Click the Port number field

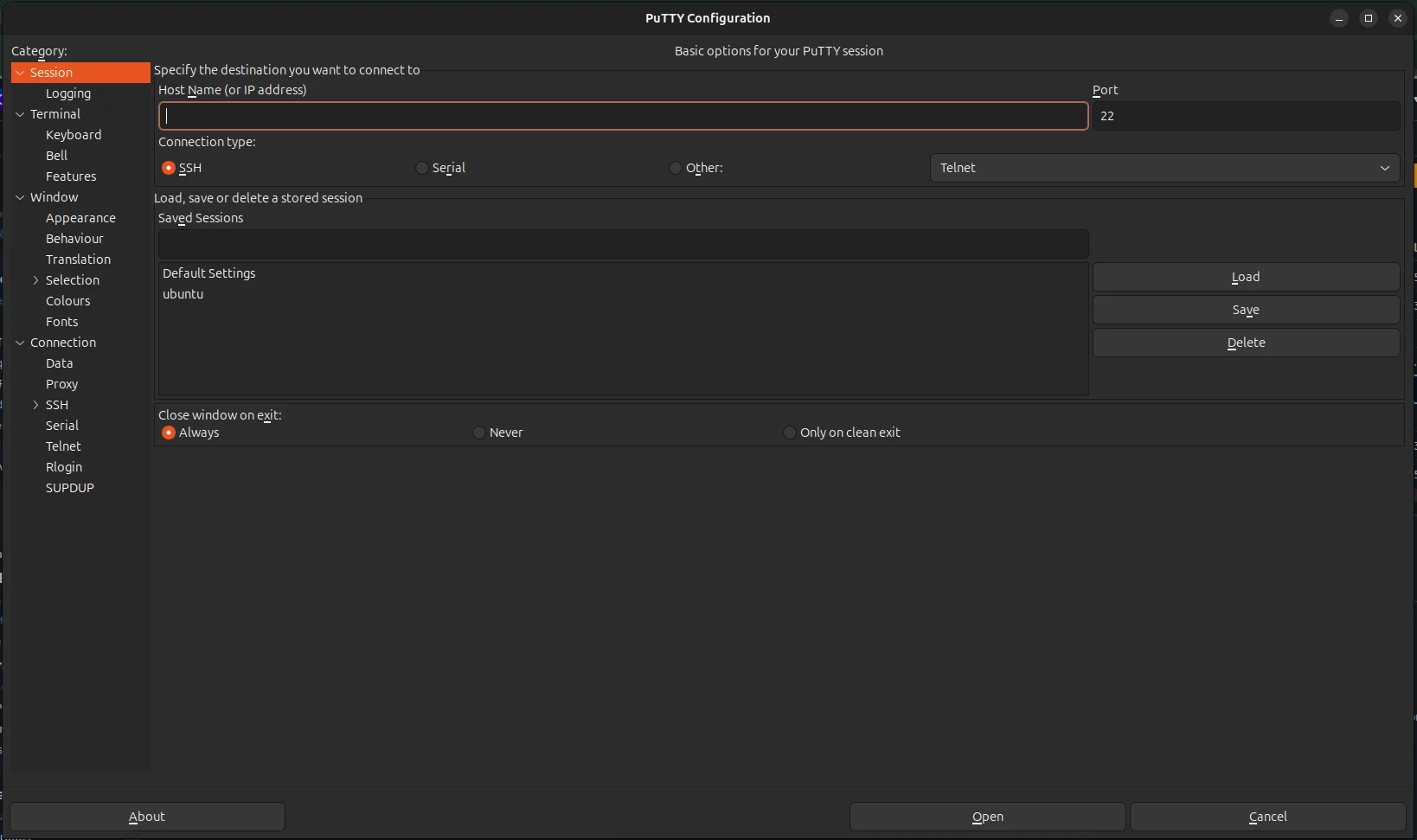1246,116
